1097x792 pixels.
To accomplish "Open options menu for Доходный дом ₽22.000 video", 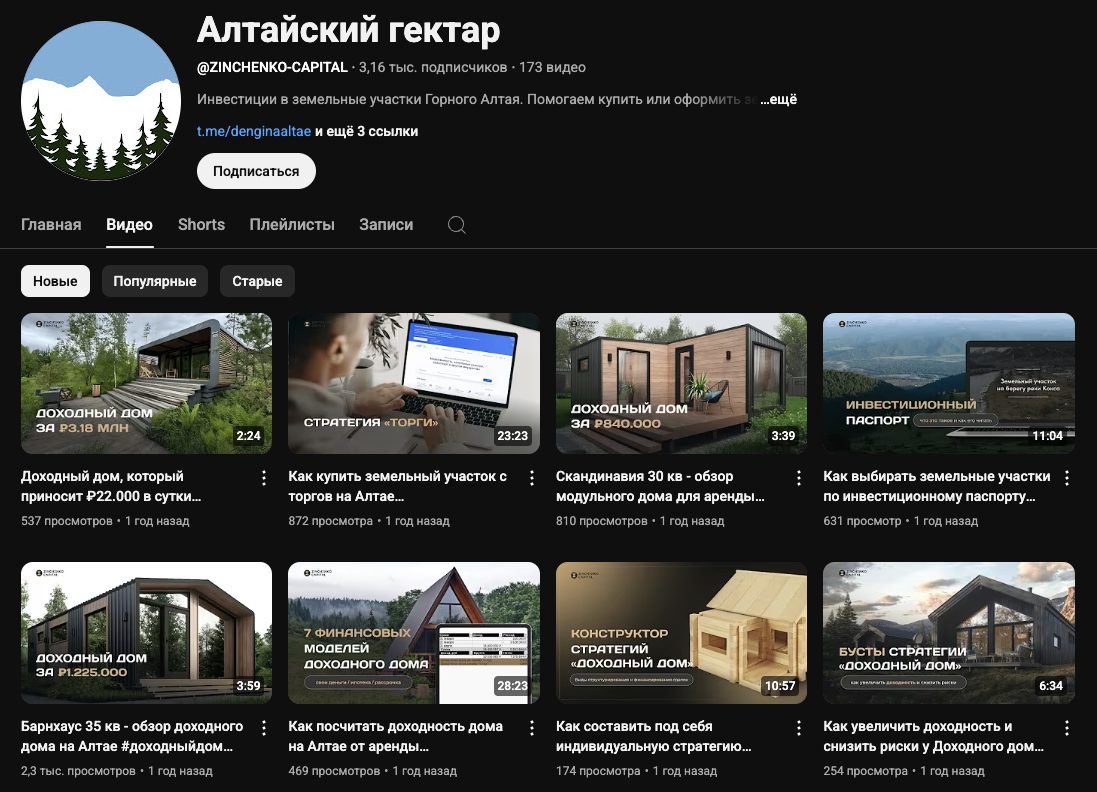I will (x=264, y=477).
